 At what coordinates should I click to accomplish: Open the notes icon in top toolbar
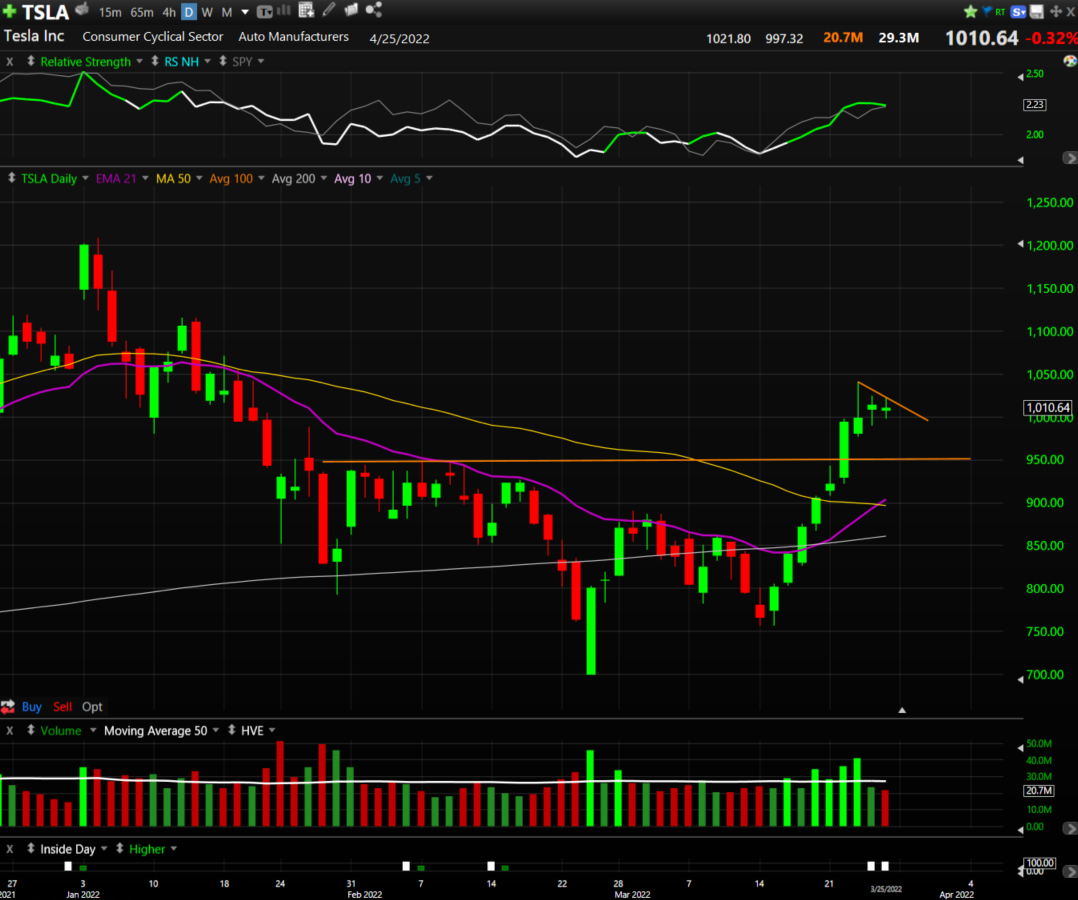tap(351, 9)
